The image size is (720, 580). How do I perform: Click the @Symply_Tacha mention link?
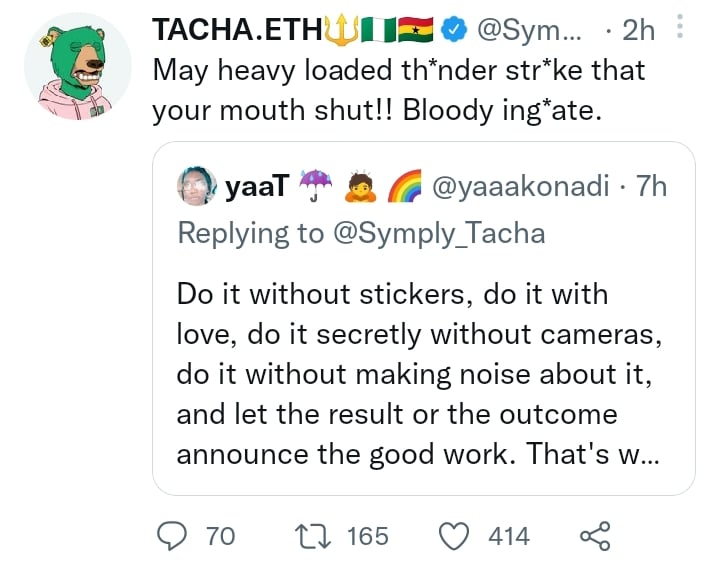tap(437, 233)
